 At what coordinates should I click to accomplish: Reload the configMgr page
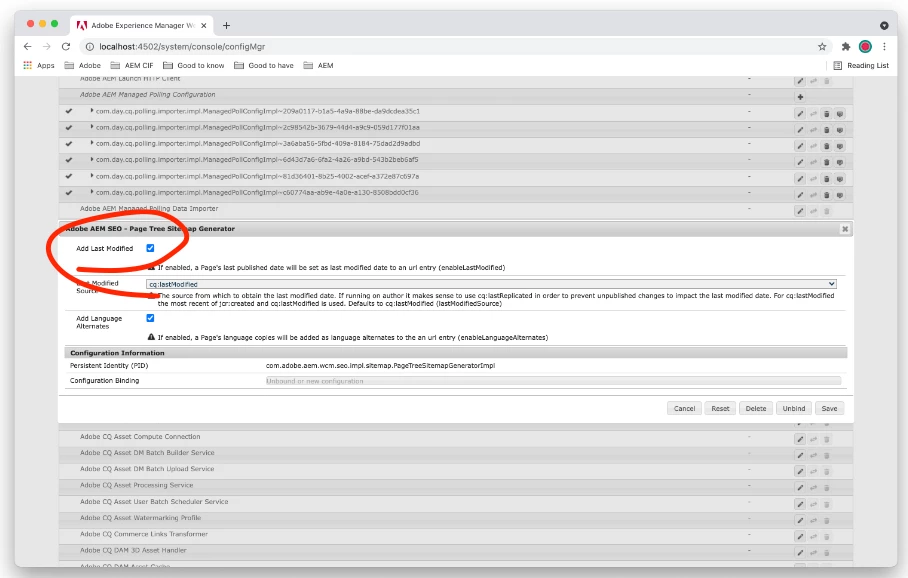point(66,46)
